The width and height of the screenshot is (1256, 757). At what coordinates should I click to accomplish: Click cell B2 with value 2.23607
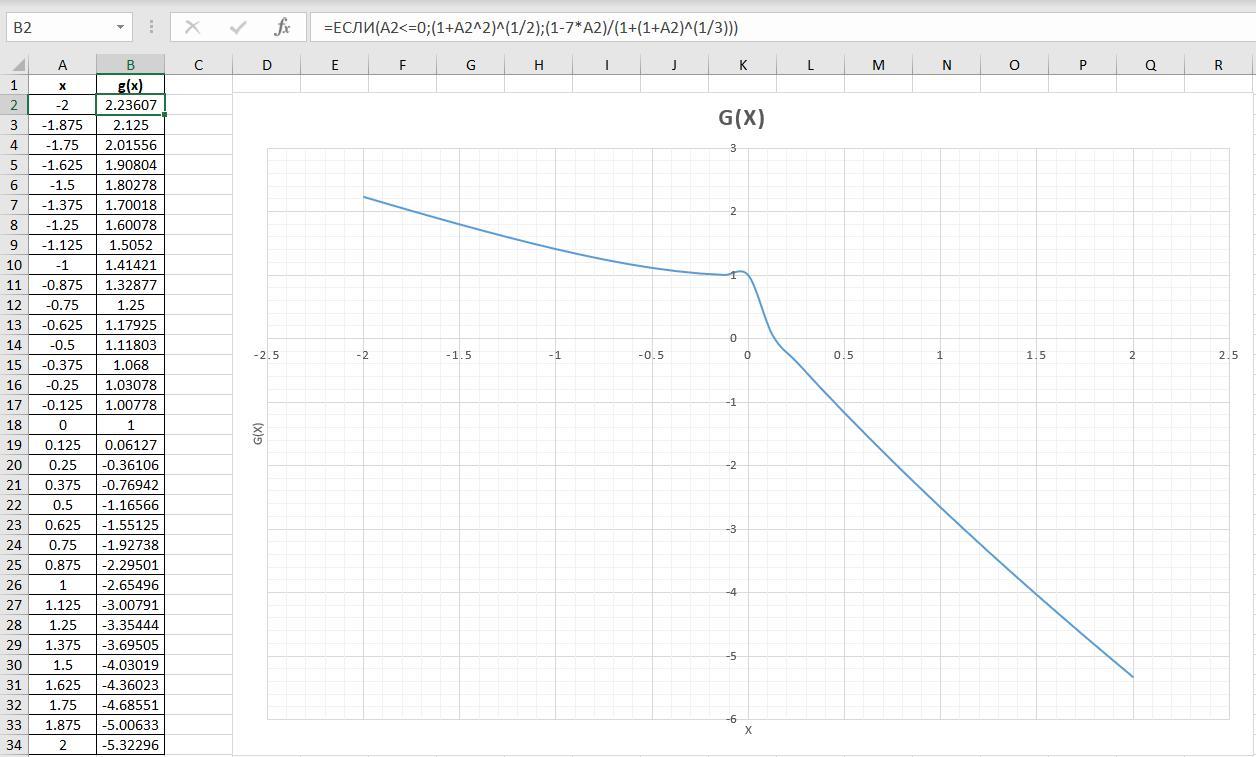click(130, 105)
